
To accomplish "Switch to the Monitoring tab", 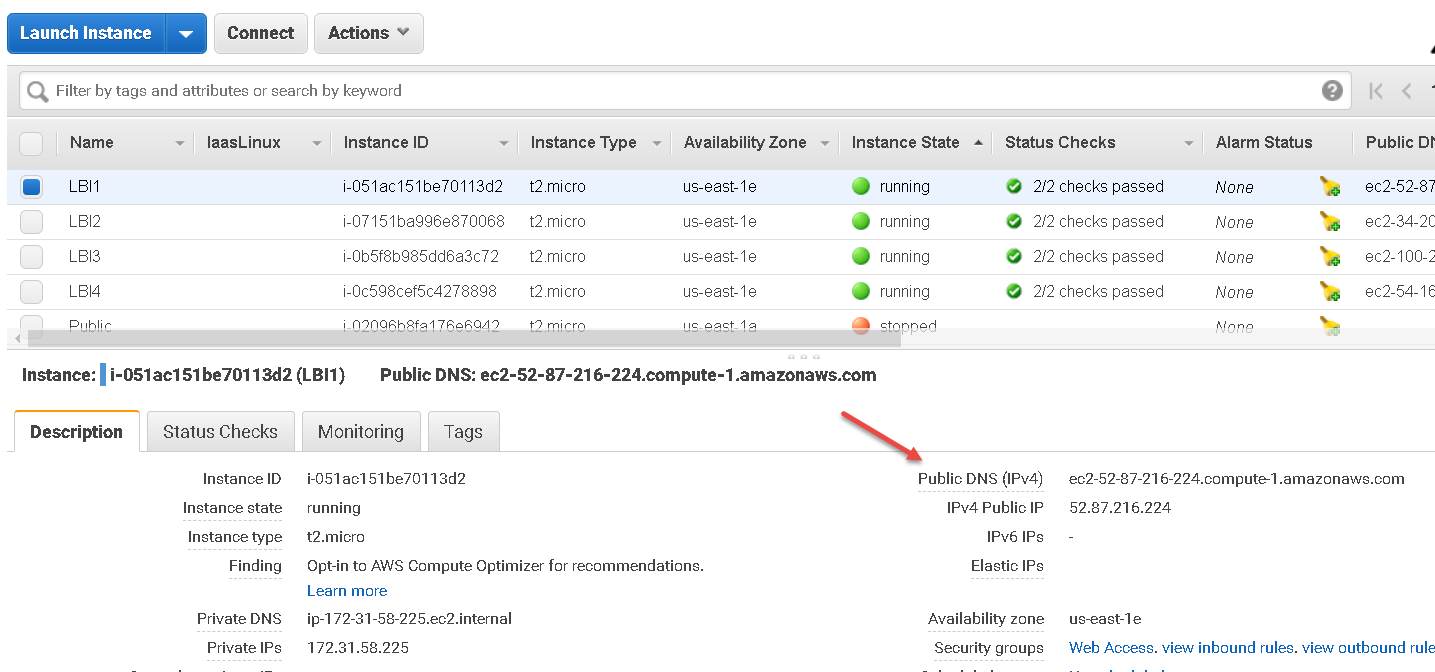I will tap(361, 431).
